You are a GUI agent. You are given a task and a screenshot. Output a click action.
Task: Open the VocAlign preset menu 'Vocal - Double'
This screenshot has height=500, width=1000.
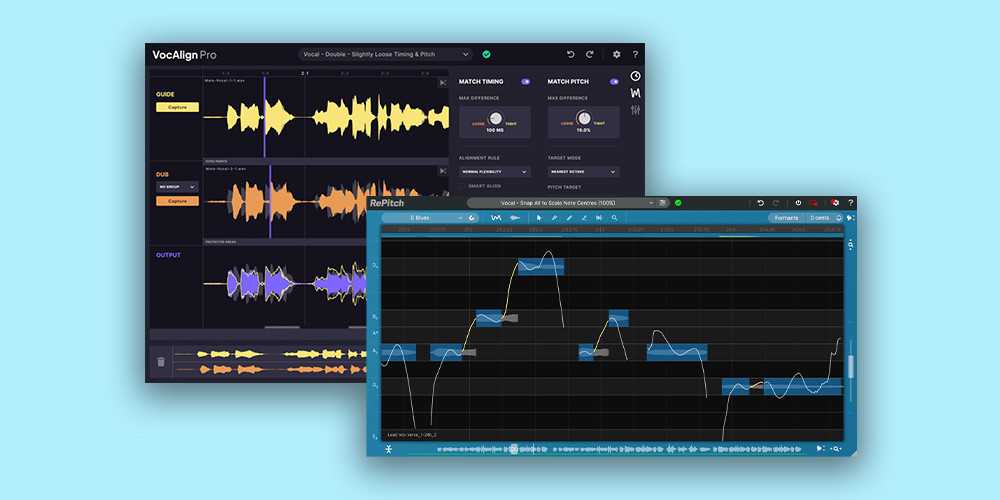385,54
